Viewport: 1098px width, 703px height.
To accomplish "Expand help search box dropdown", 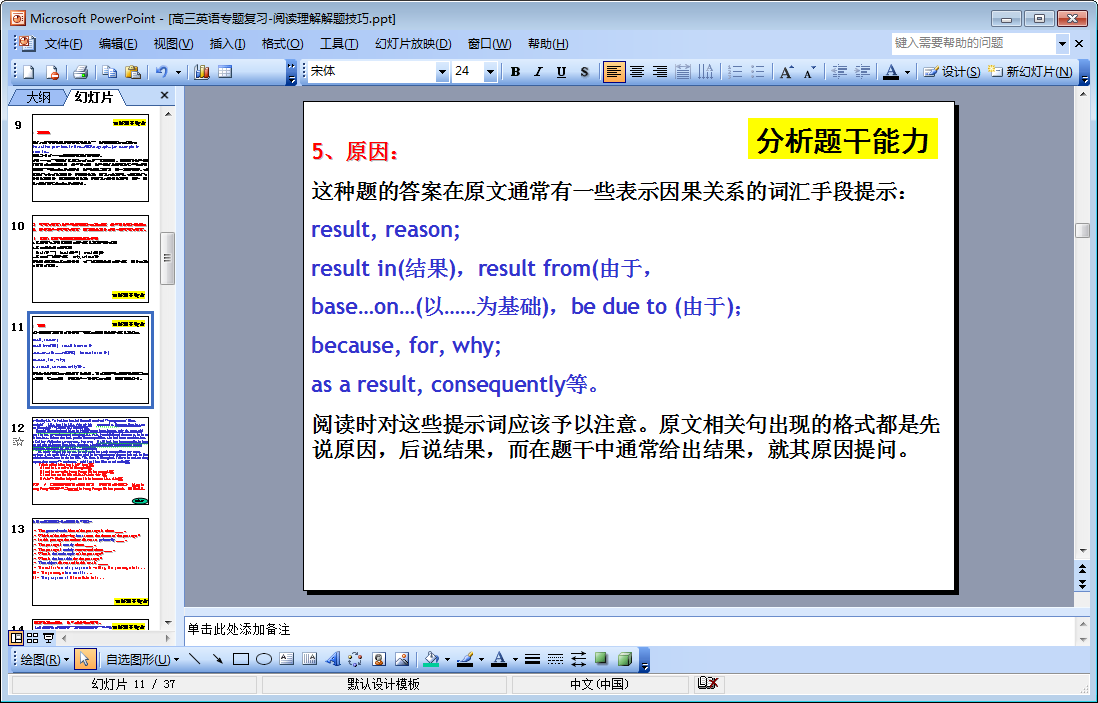I will click(x=1062, y=43).
